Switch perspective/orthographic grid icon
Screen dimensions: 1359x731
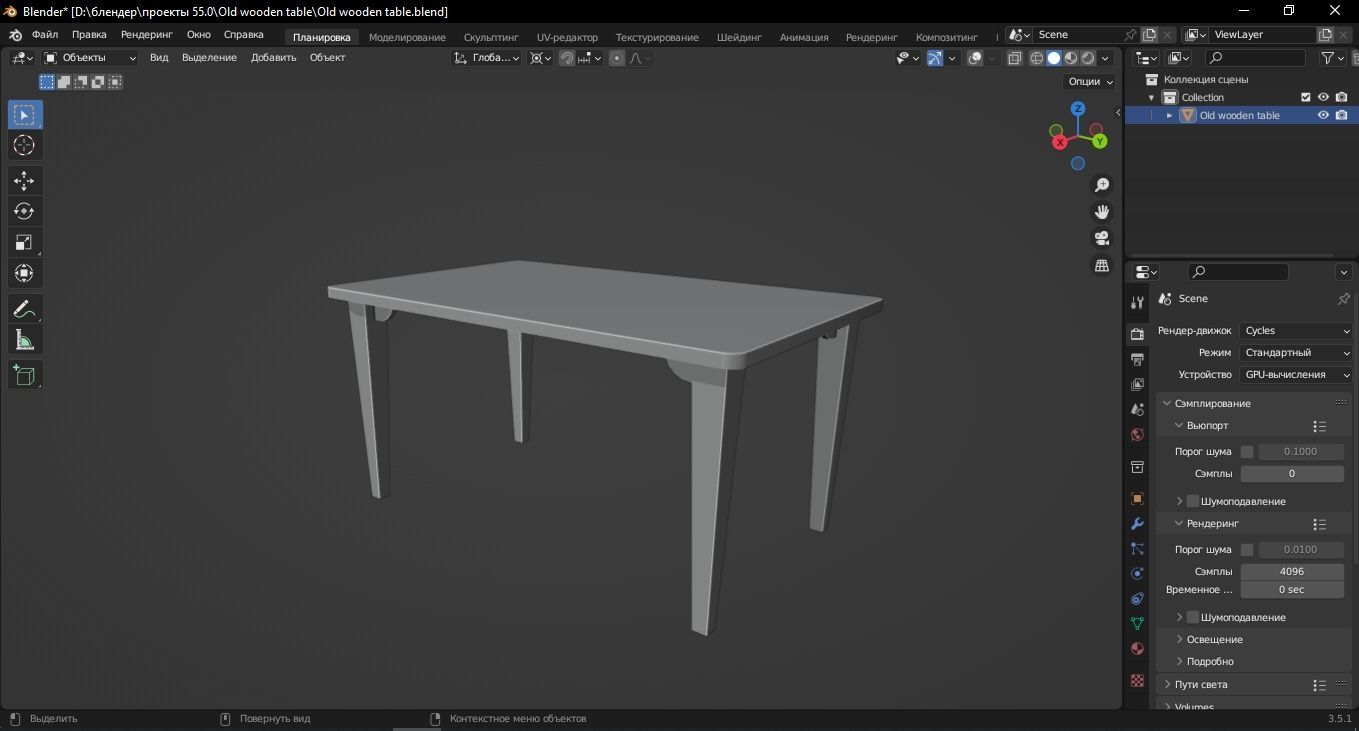click(1102, 266)
